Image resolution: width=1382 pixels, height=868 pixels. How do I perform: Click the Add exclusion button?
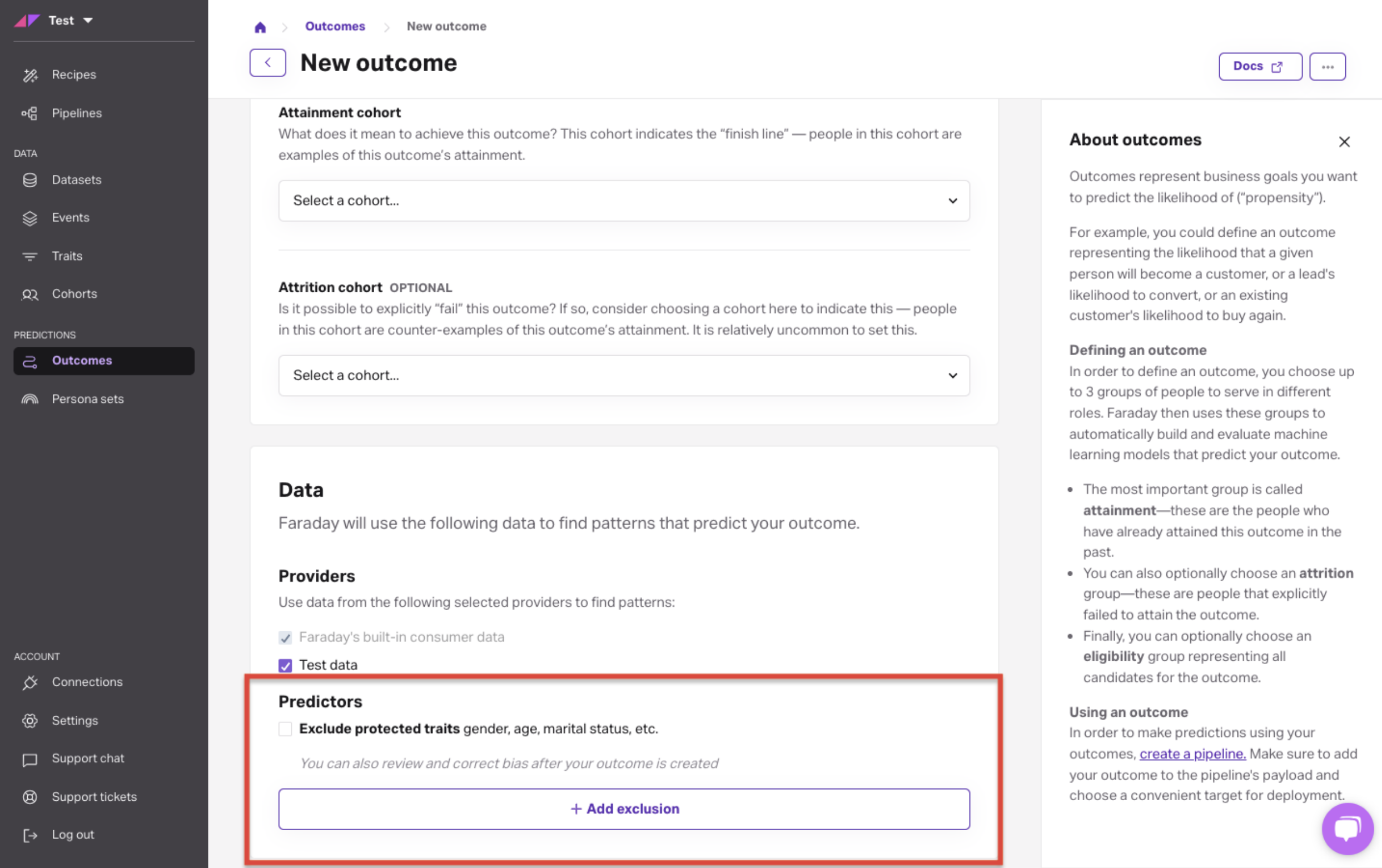(624, 809)
